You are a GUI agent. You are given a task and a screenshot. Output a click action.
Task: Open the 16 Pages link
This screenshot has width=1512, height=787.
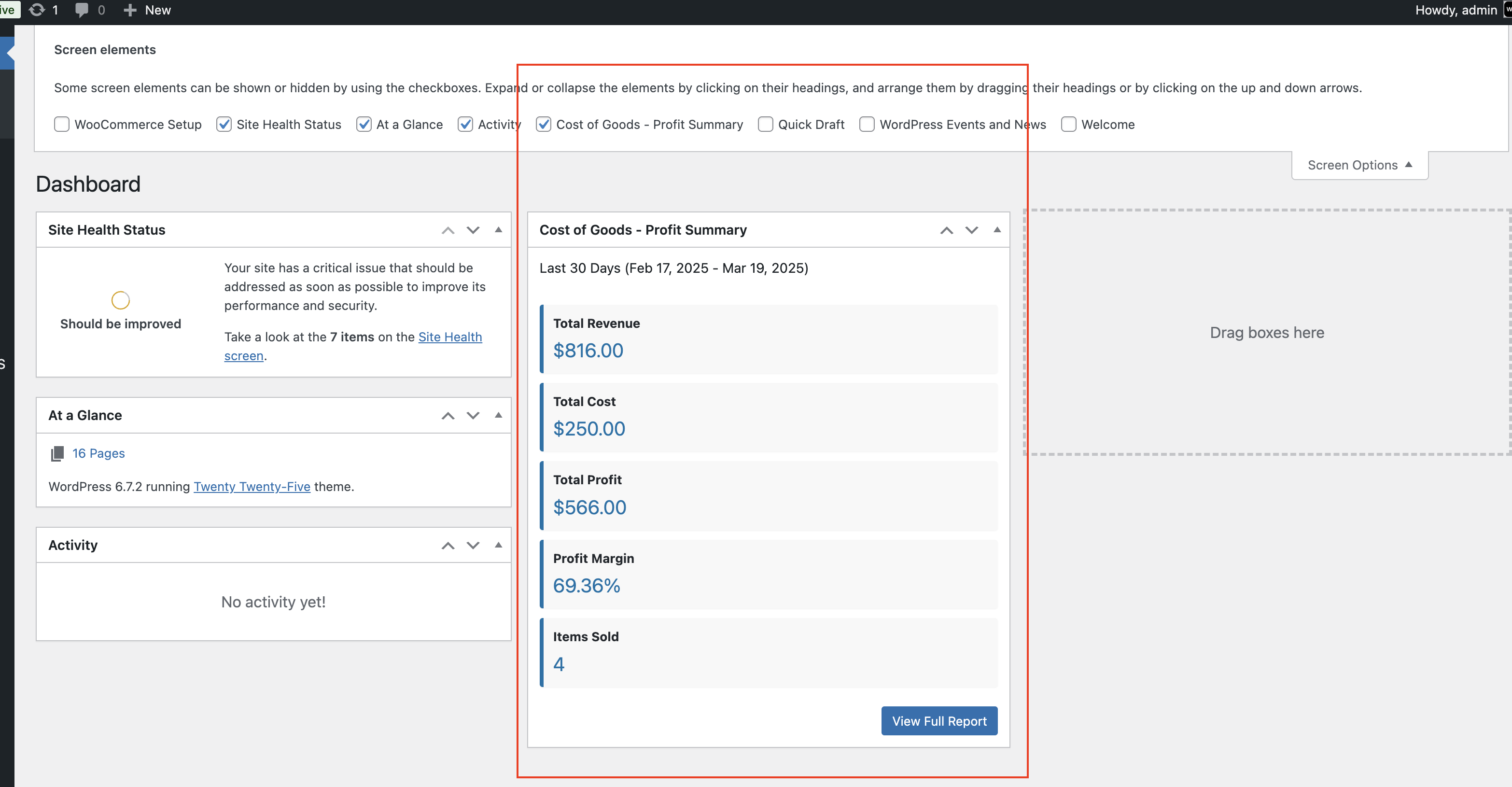(98, 454)
